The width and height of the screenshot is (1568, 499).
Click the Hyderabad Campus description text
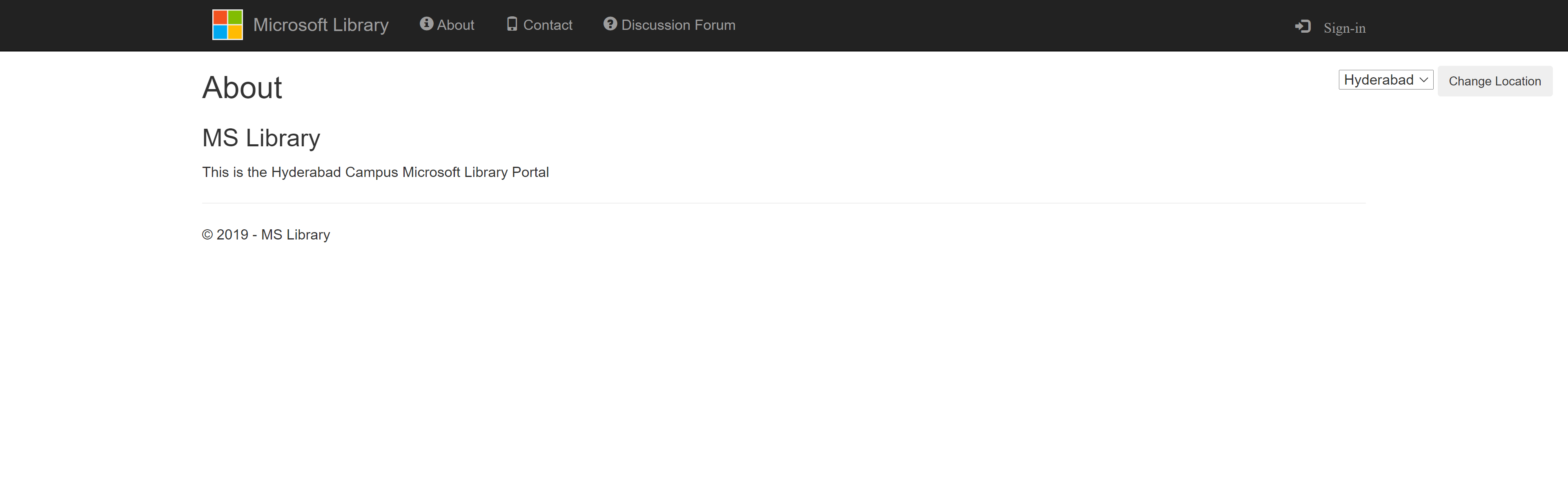tap(376, 172)
